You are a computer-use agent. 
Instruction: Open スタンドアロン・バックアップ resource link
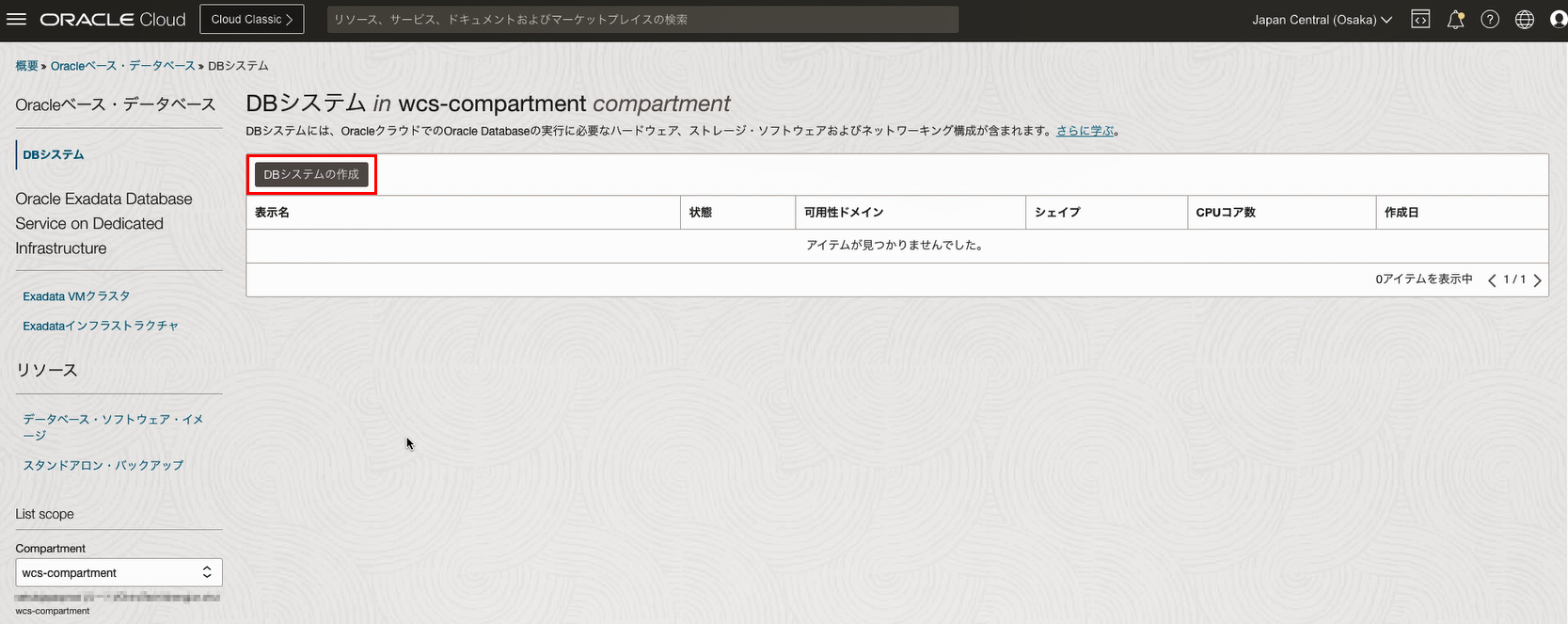(103, 465)
